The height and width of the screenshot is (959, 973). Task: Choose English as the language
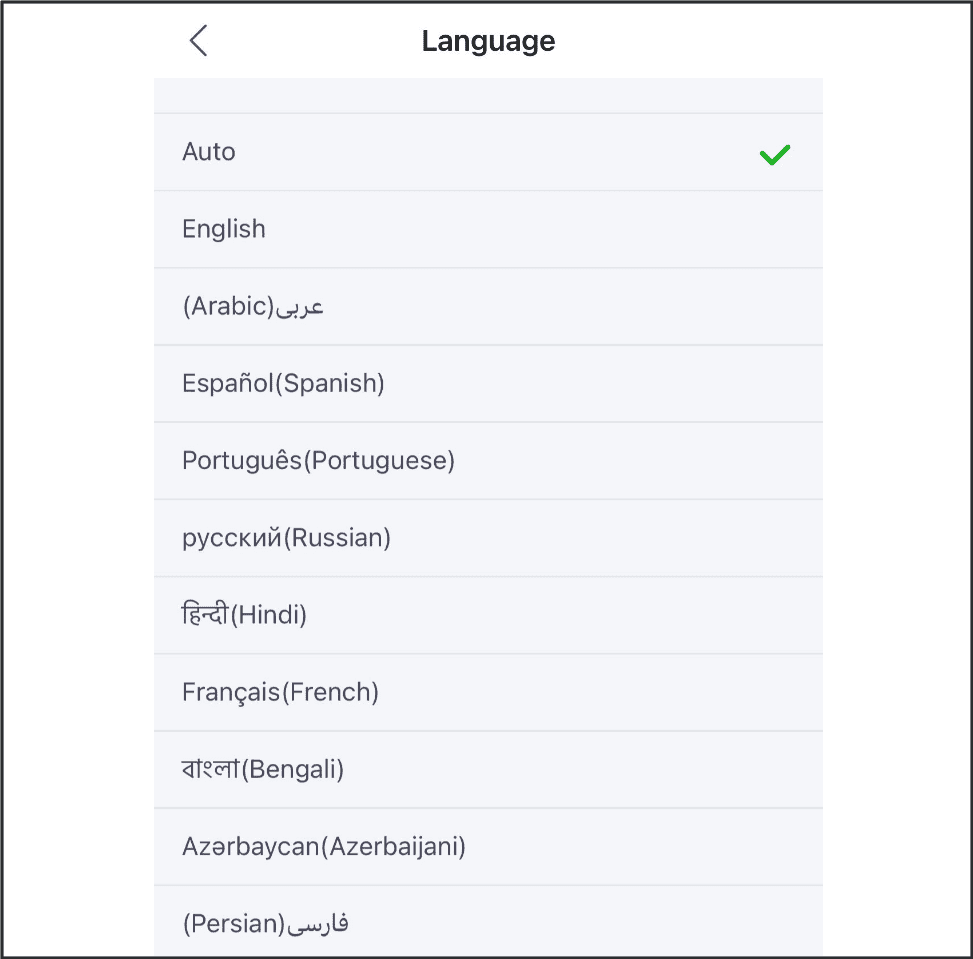click(488, 230)
